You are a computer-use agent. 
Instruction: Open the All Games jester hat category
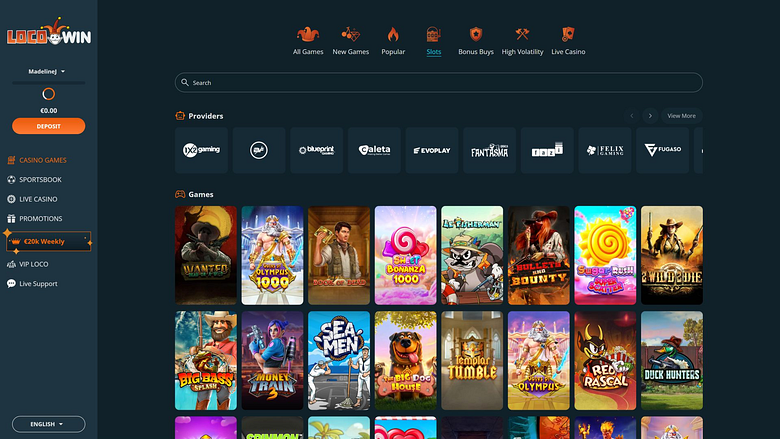[x=308, y=41]
